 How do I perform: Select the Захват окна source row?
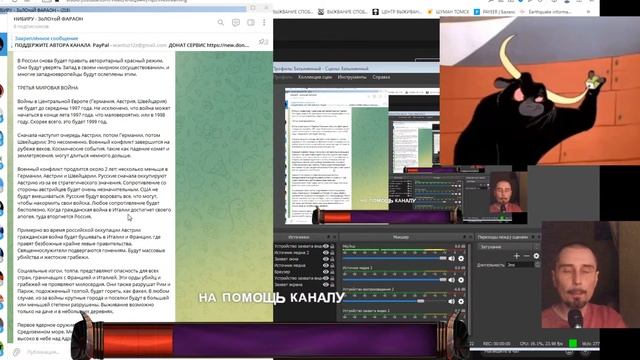(x=305, y=259)
